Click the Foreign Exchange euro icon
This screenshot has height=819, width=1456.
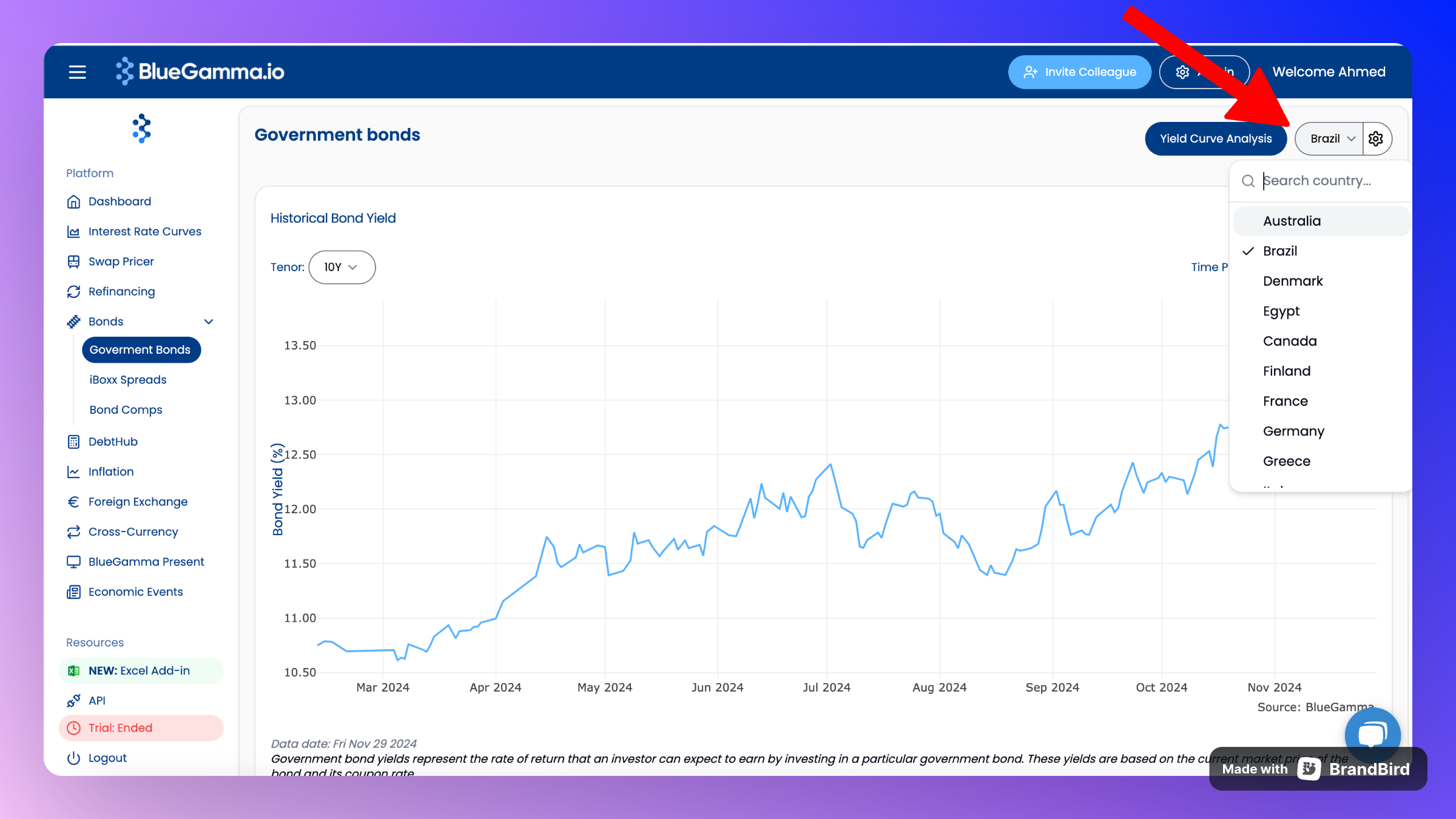[73, 502]
